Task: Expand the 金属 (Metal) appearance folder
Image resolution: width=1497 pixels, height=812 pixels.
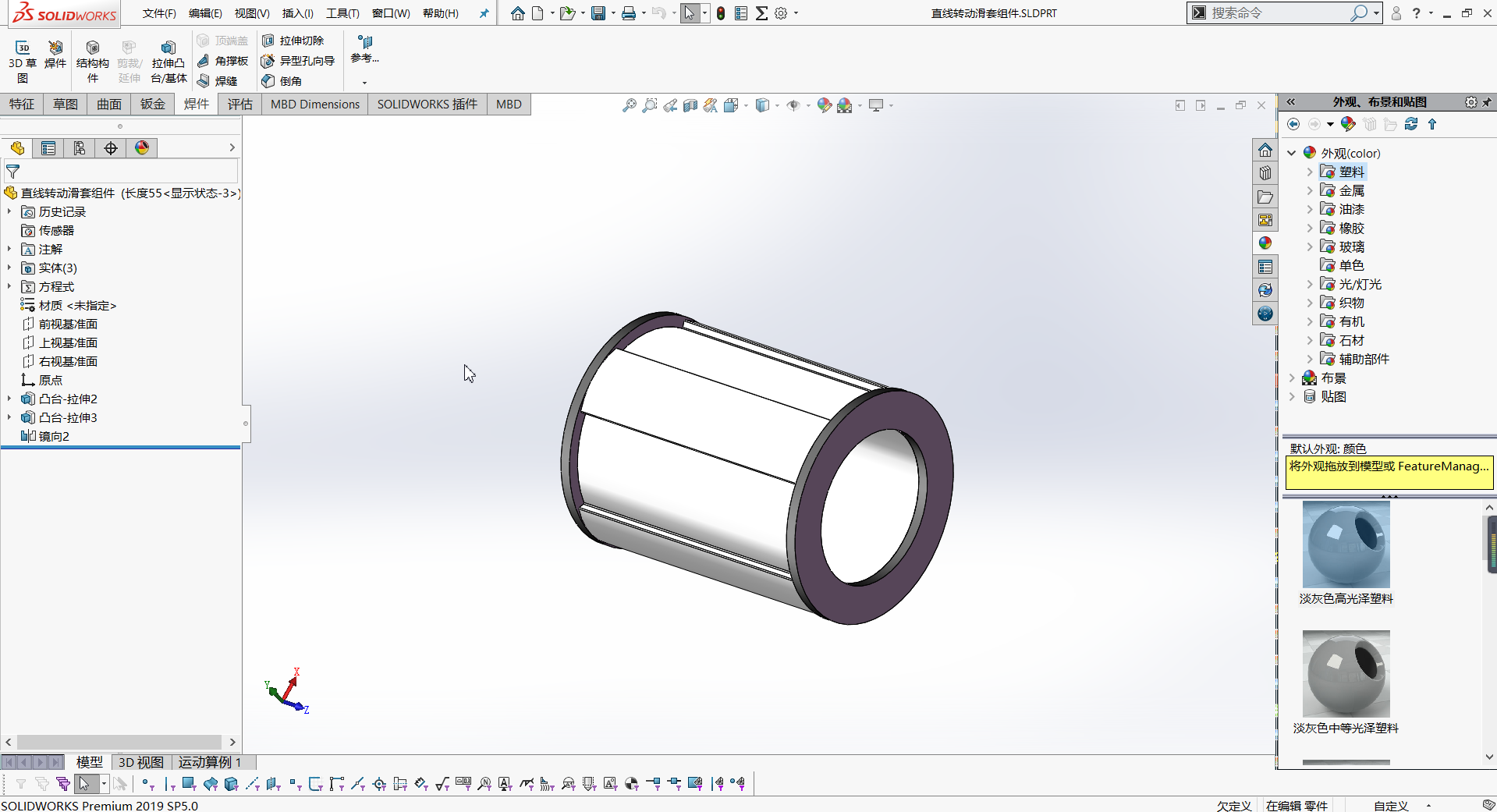Action: [x=1310, y=190]
